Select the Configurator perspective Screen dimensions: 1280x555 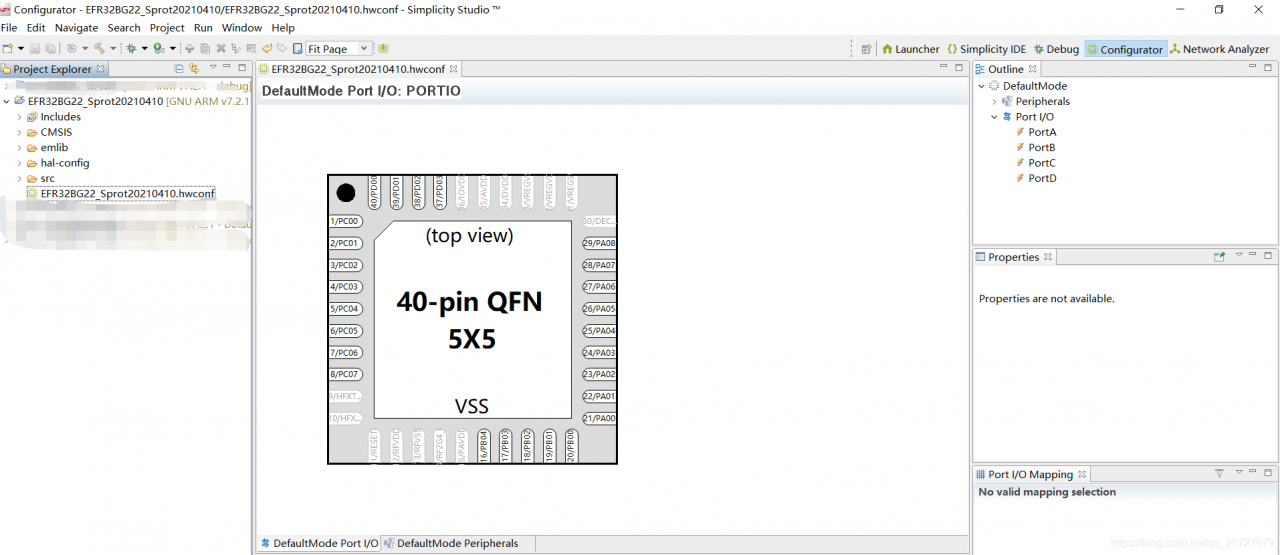pyautogui.click(x=1125, y=49)
